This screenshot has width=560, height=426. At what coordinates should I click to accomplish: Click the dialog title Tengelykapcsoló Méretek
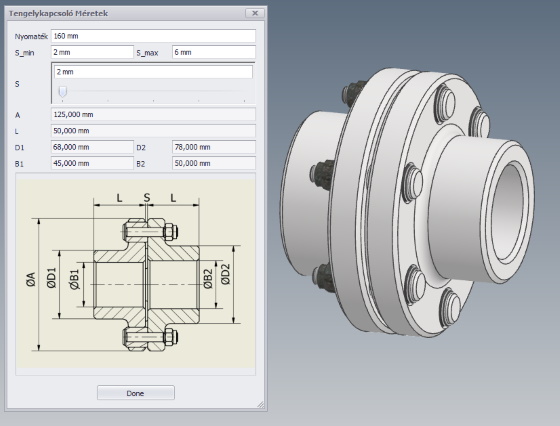click(x=58, y=13)
